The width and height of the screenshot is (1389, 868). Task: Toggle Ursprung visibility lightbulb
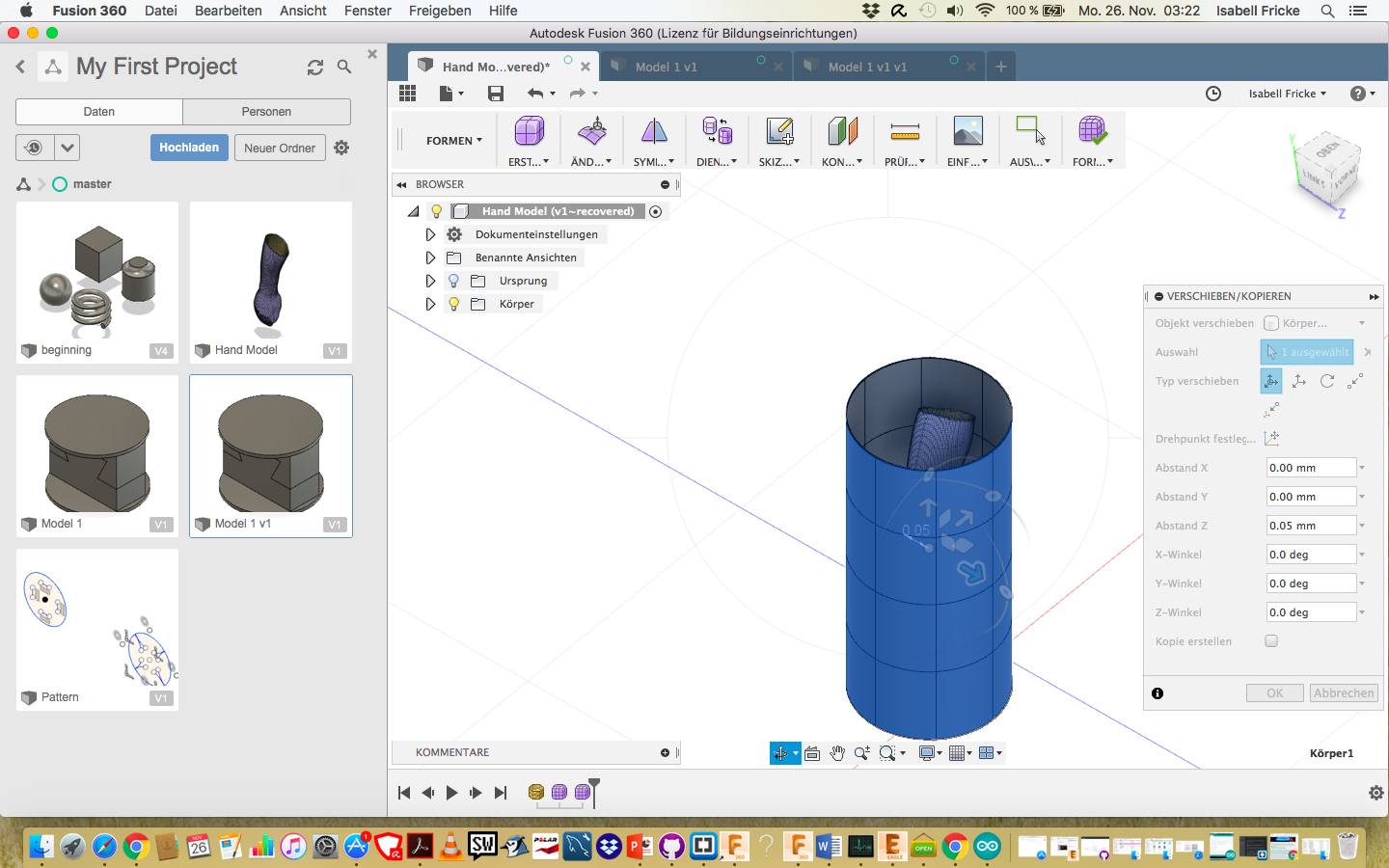pyautogui.click(x=453, y=281)
